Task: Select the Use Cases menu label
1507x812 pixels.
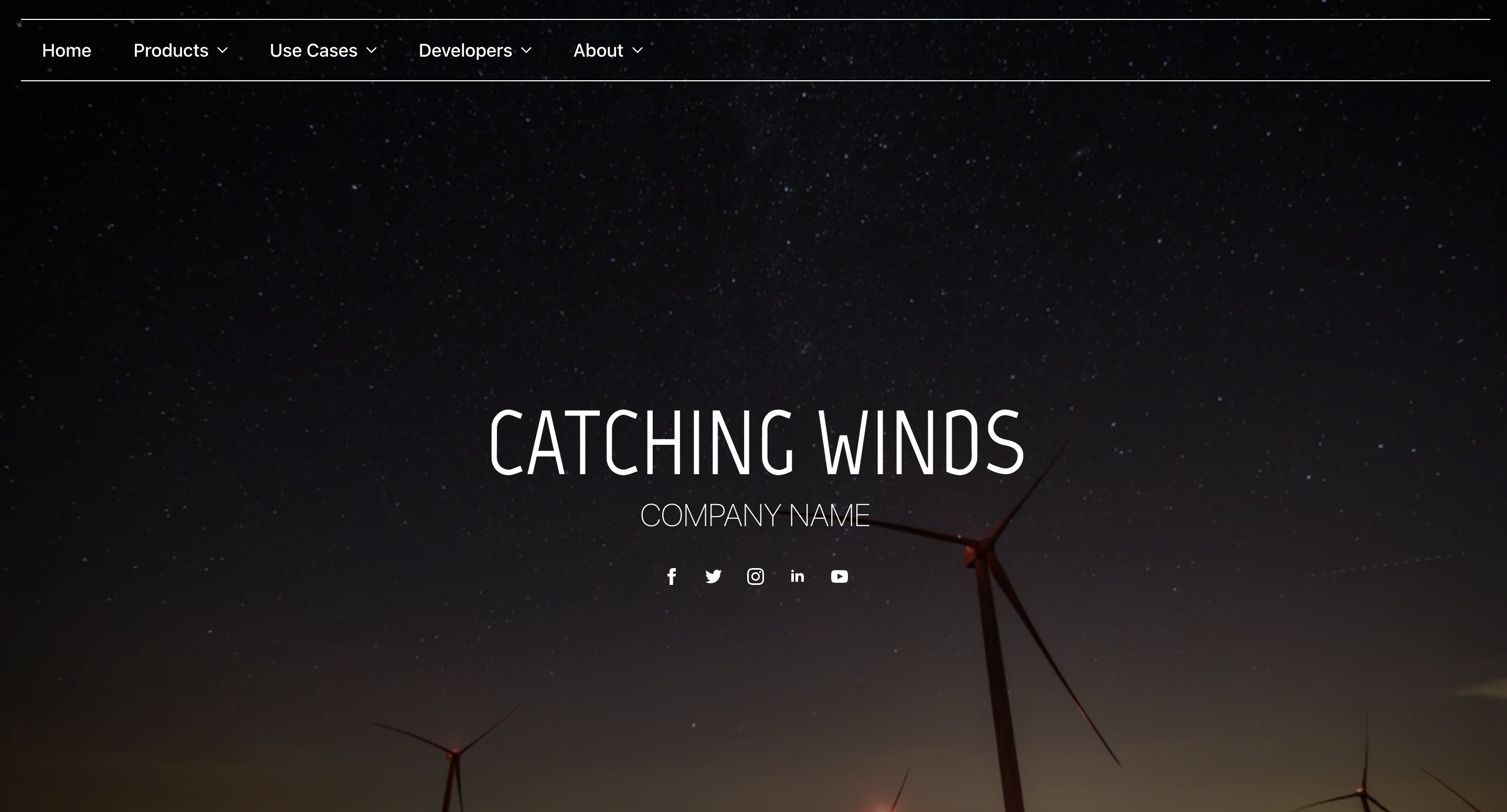Action: 314,51
